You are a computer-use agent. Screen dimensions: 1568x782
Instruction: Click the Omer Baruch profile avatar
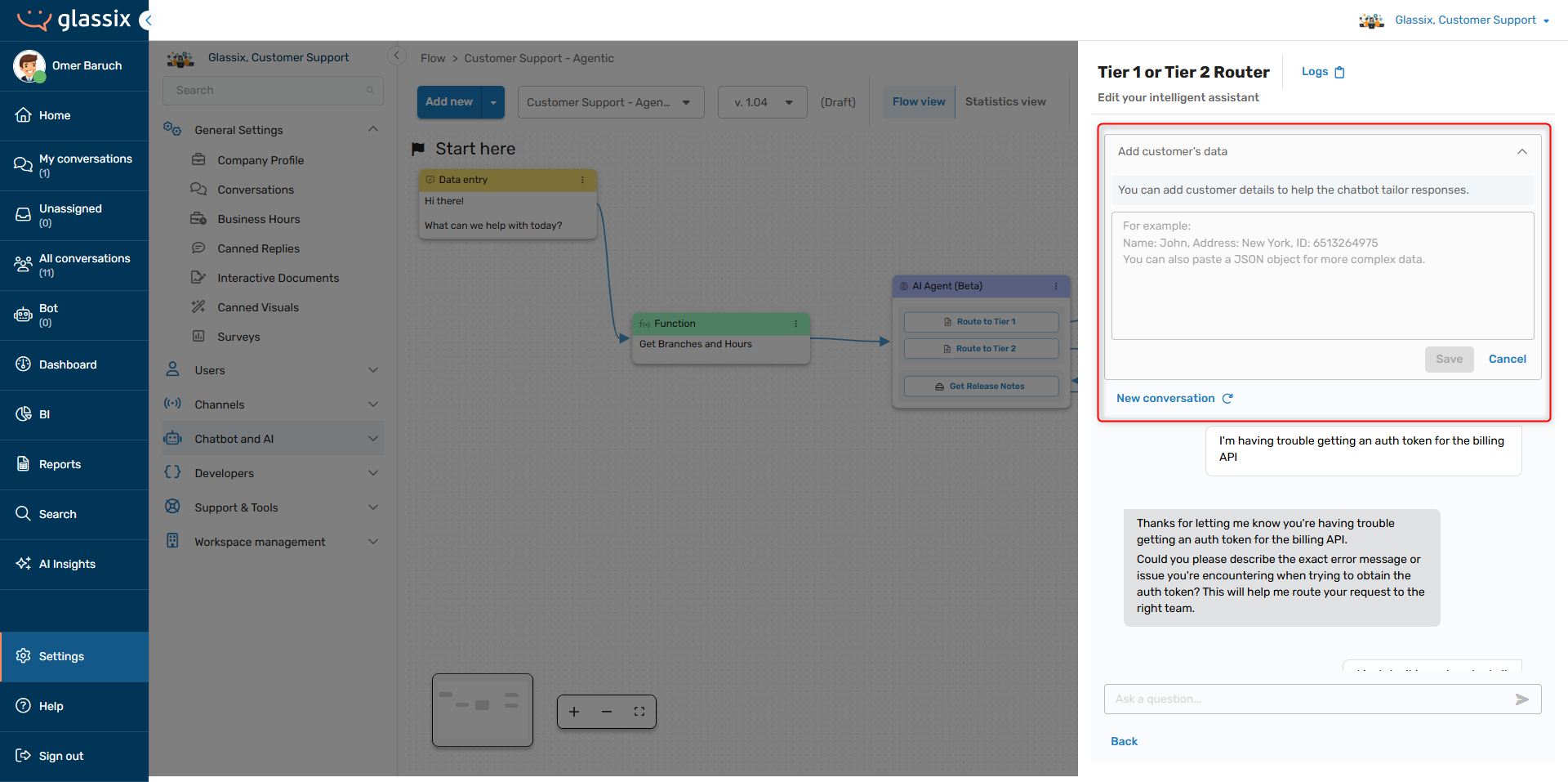(29, 65)
